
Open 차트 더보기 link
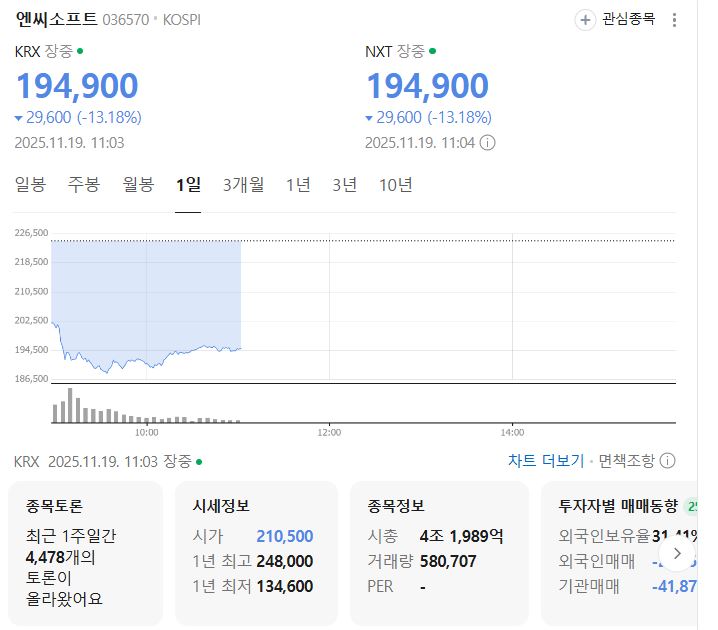[x=545, y=461]
